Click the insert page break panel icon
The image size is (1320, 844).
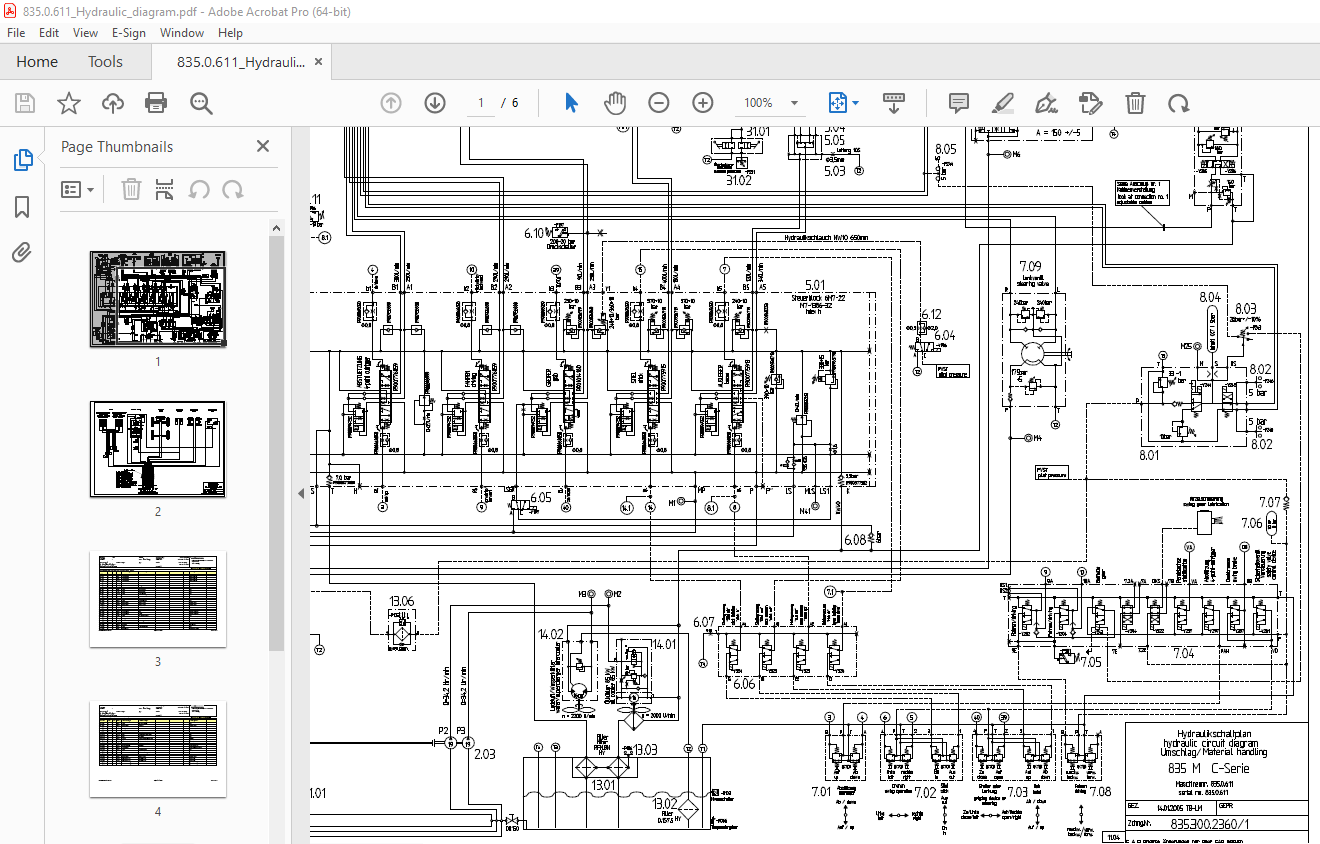pos(165,189)
